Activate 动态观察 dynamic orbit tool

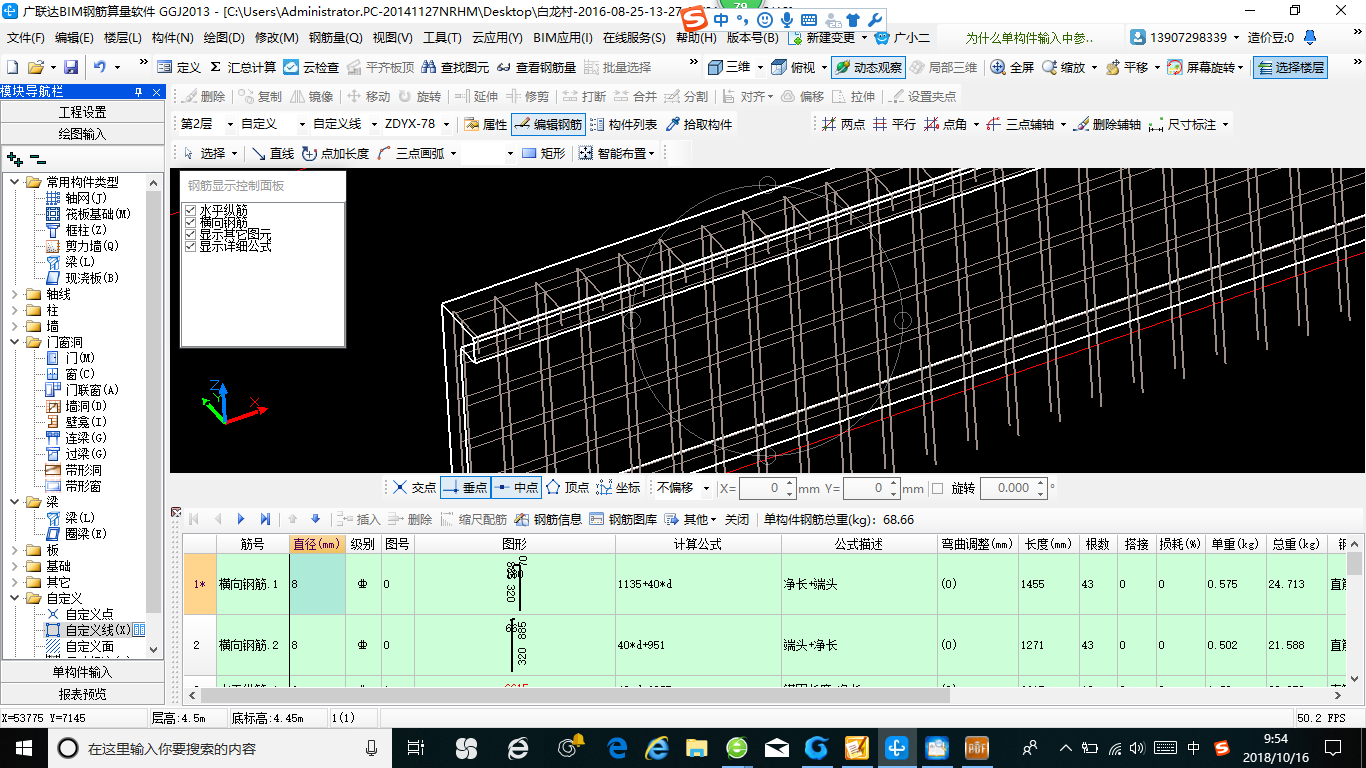pyautogui.click(x=868, y=67)
